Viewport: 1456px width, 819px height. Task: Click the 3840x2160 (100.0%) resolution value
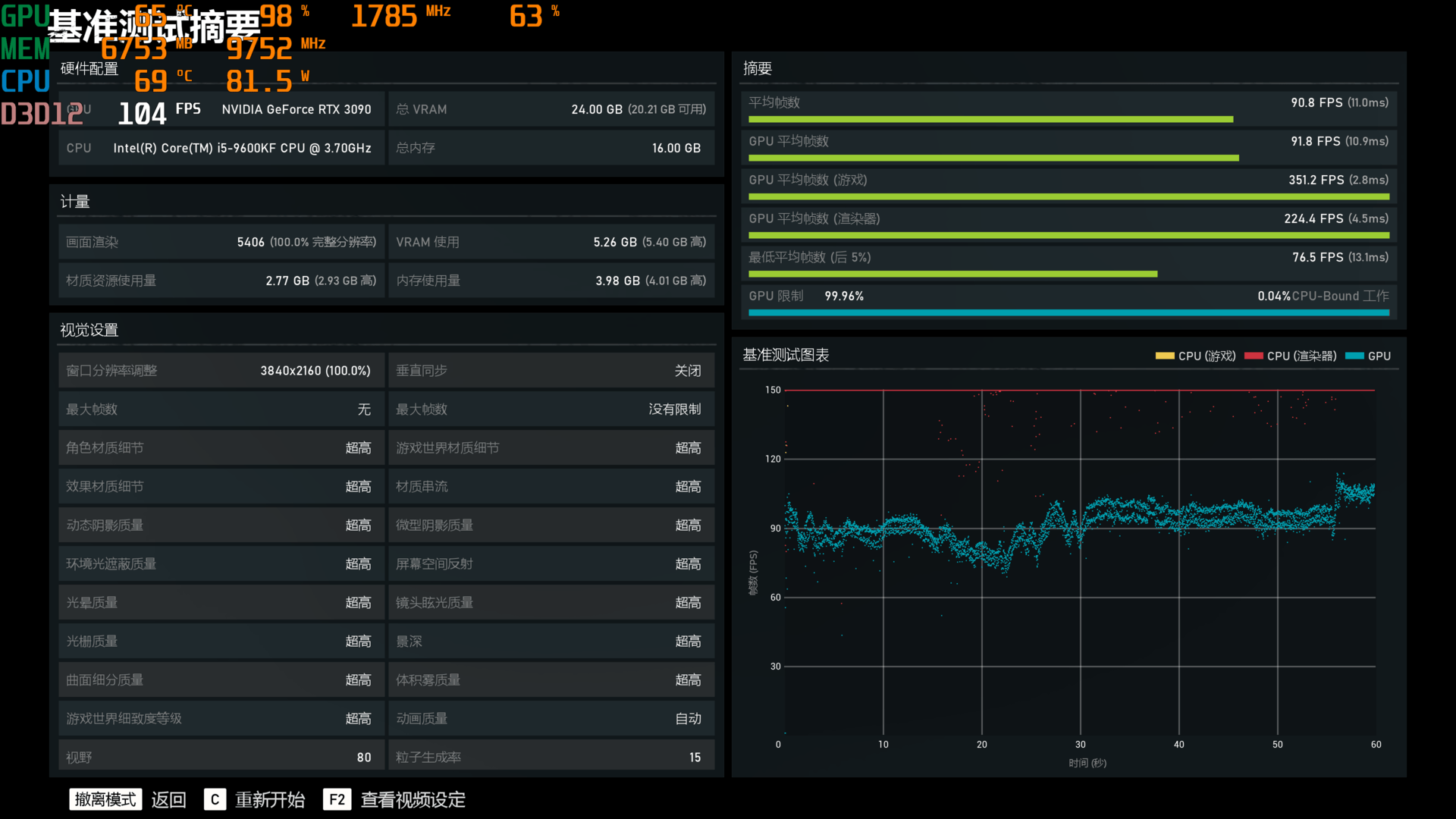click(315, 371)
